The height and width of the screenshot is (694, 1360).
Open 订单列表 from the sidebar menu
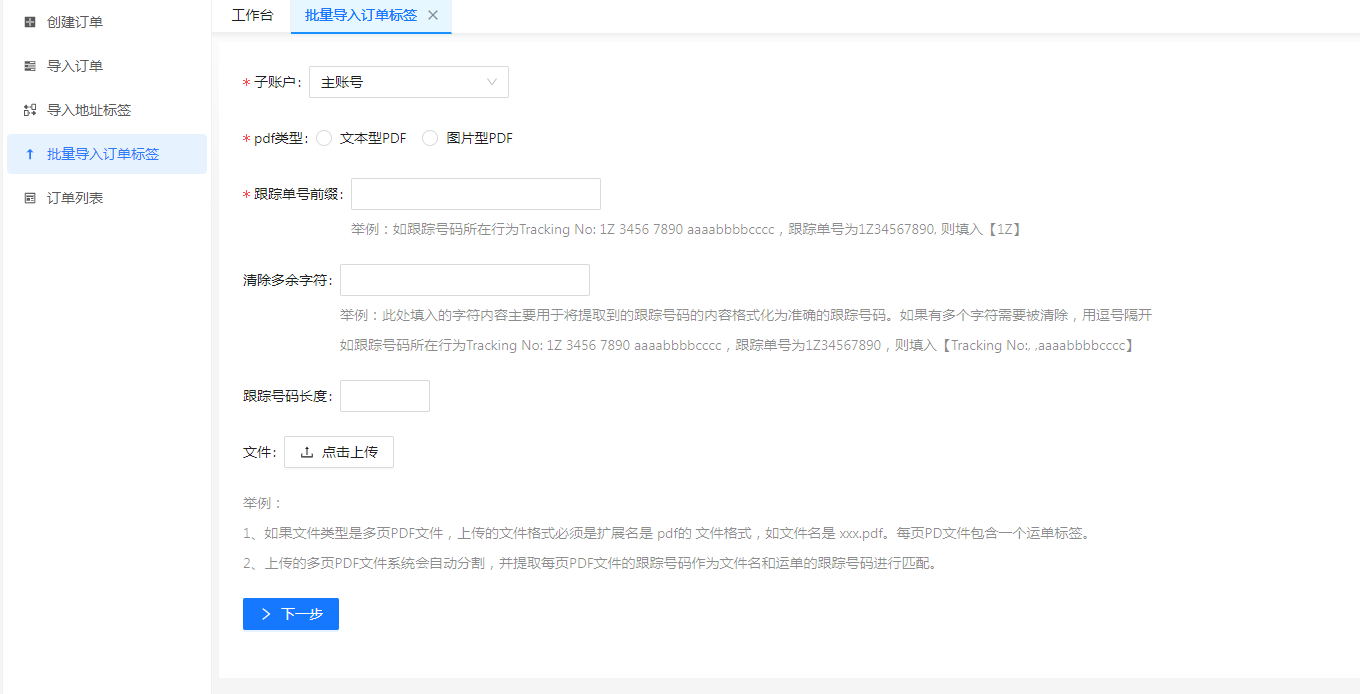point(75,198)
